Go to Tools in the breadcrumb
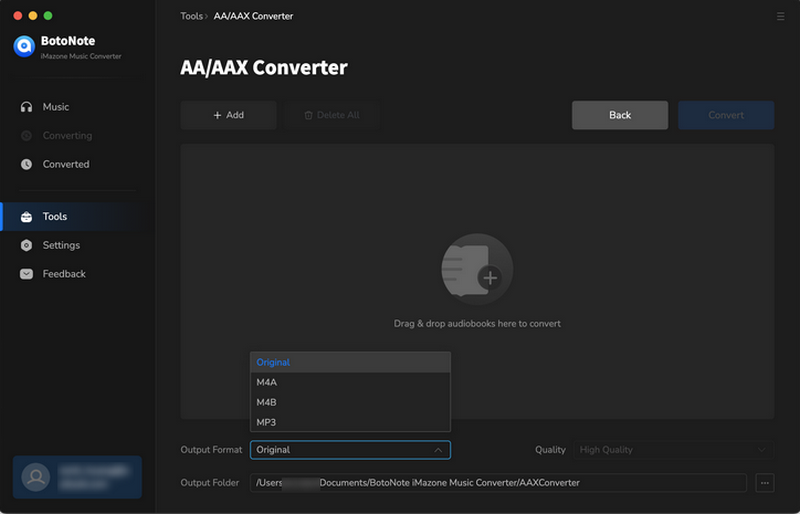The image size is (800, 514). coord(191,17)
